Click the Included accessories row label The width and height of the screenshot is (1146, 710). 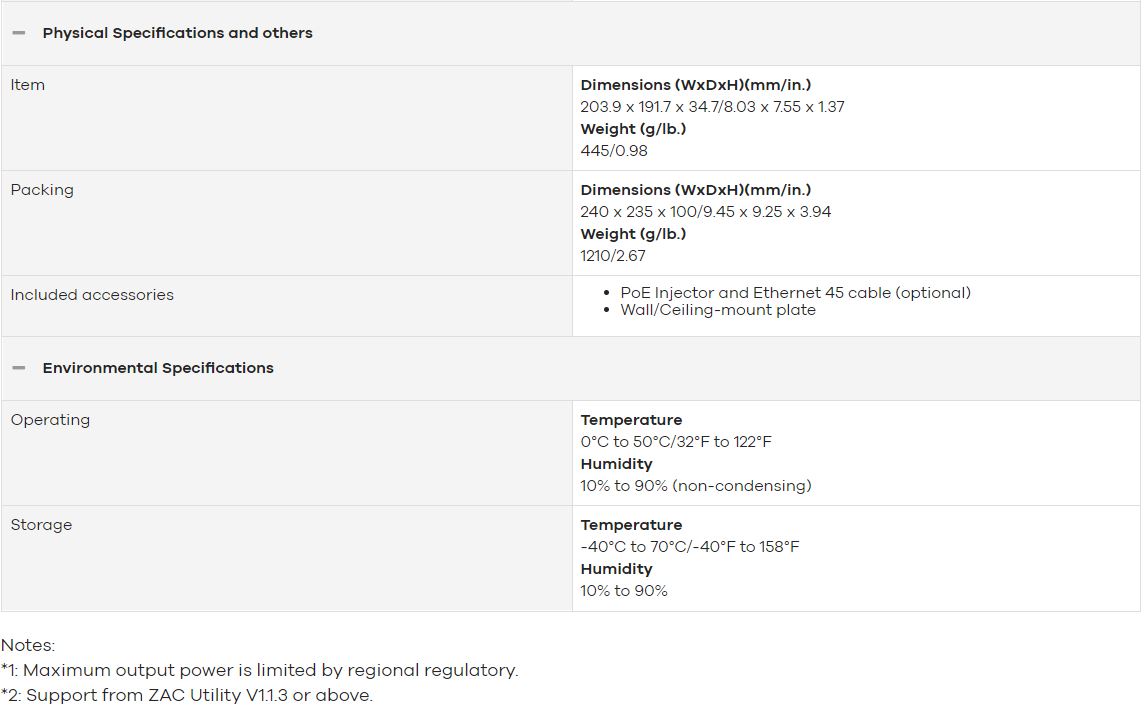pos(92,295)
